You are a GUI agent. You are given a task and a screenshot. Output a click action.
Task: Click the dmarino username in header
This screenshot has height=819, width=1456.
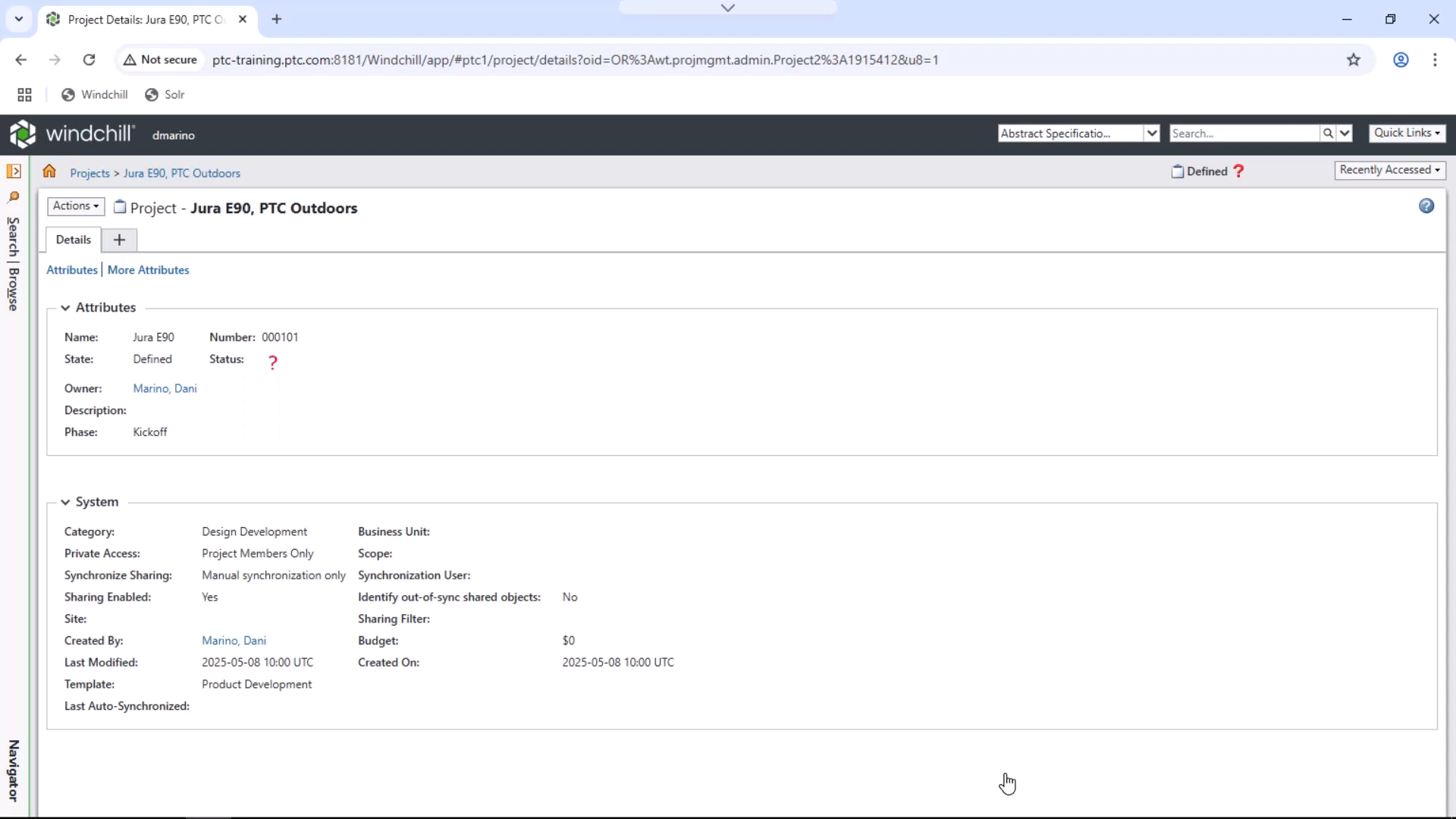[174, 136]
